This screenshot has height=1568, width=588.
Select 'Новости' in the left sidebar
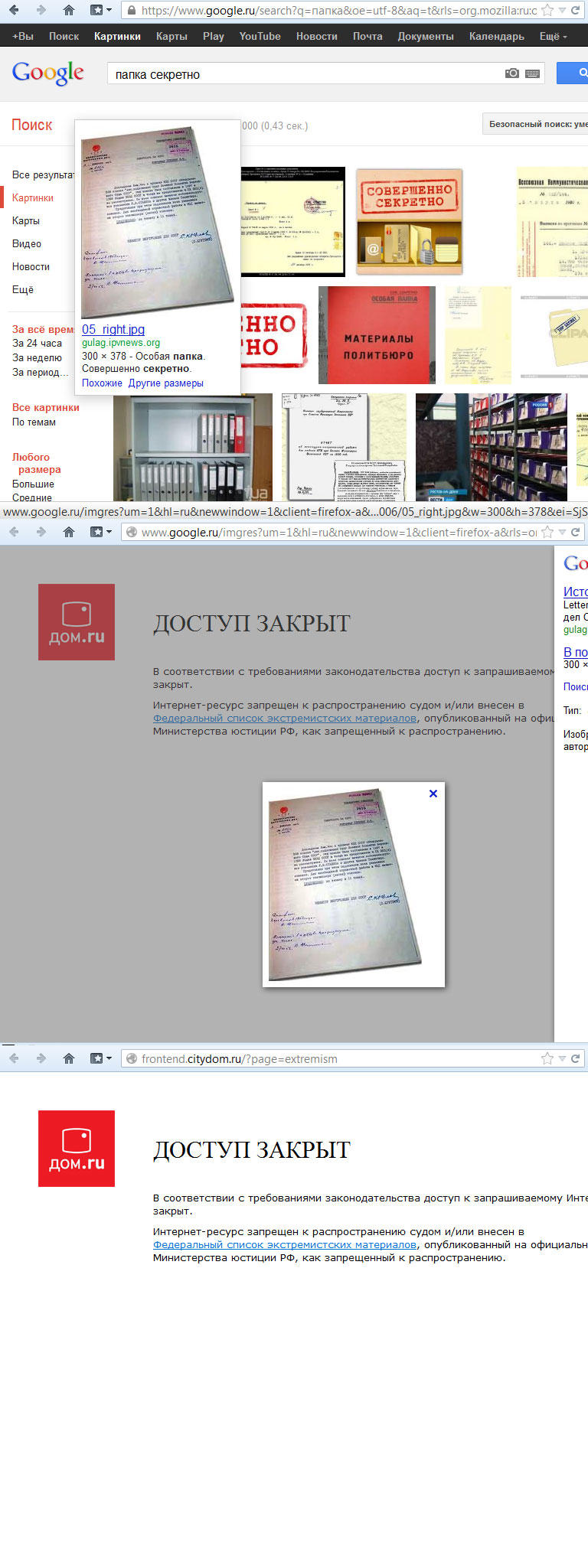[x=31, y=266]
